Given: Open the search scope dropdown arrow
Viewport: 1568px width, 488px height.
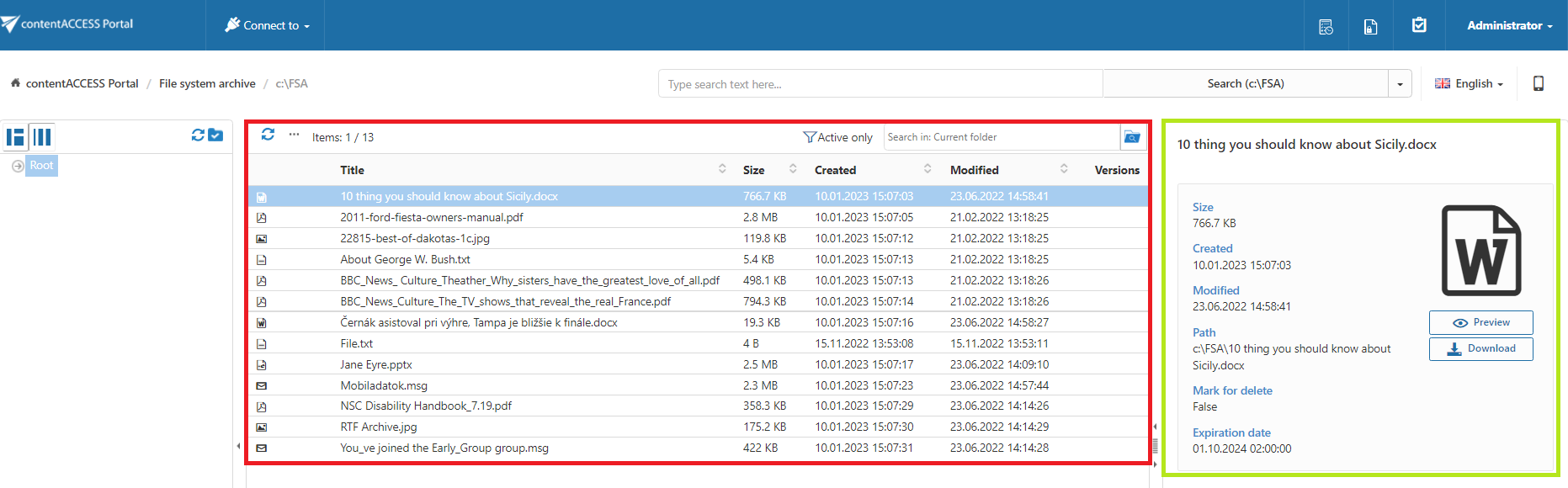Looking at the screenshot, I should 1400,84.
